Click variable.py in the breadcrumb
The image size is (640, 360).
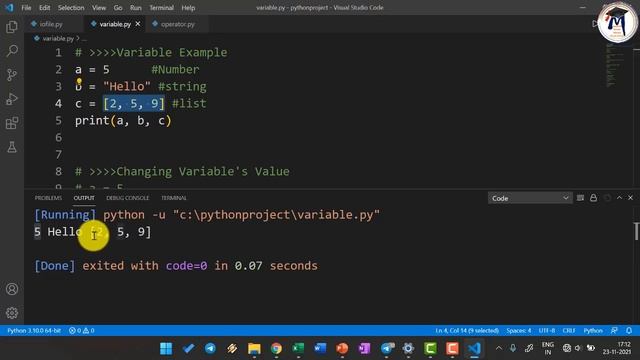[x=58, y=38]
